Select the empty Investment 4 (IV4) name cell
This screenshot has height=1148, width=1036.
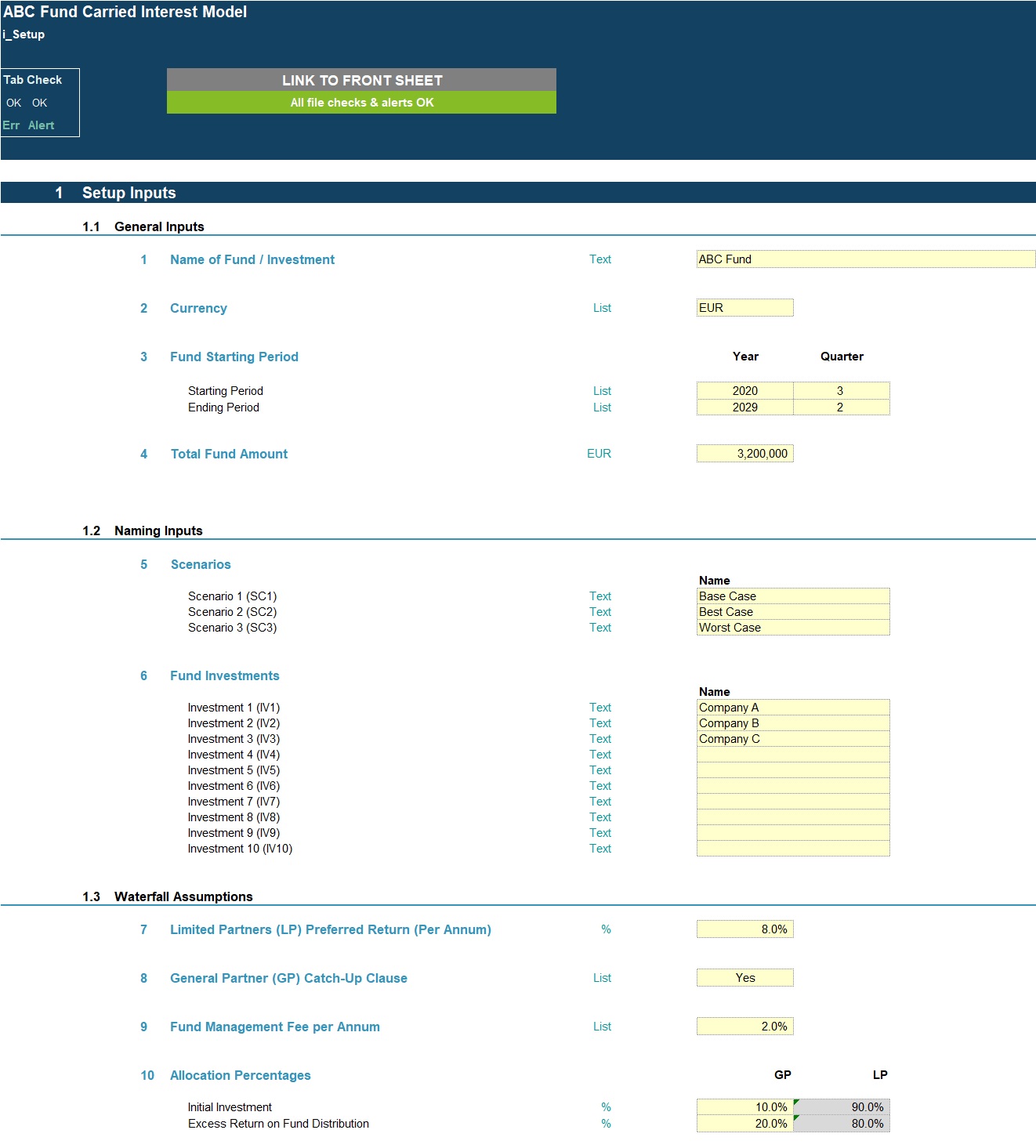click(x=793, y=755)
